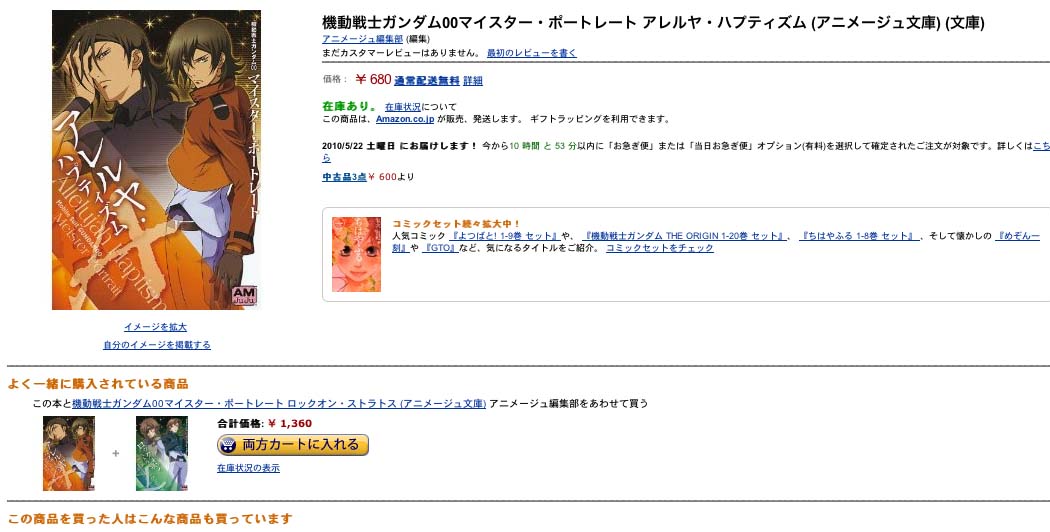Click 最初のレビューを書く link
Image resolution: width=1050 pixels, height=532 pixels.
531,53
